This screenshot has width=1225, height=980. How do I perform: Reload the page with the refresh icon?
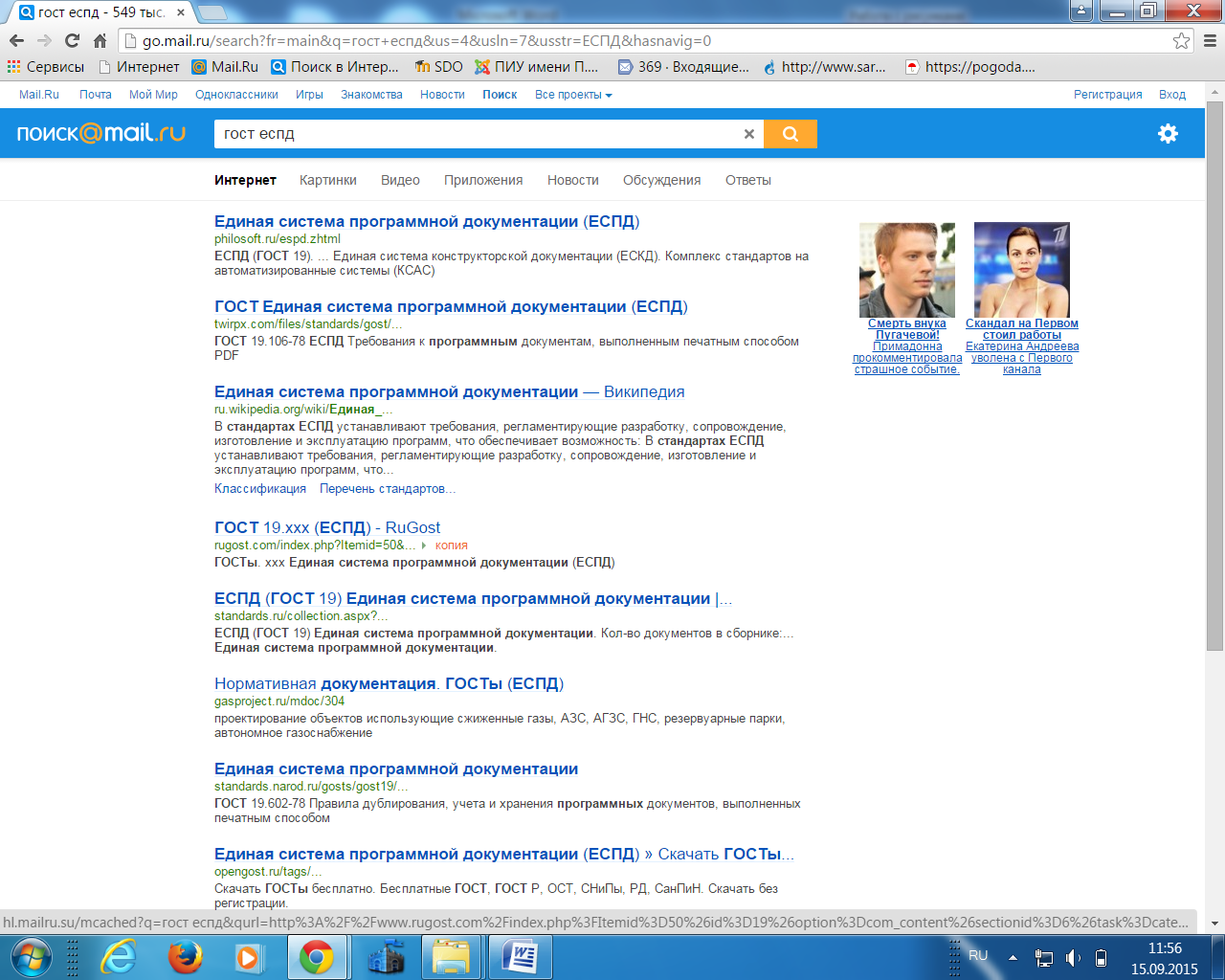[72, 41]
